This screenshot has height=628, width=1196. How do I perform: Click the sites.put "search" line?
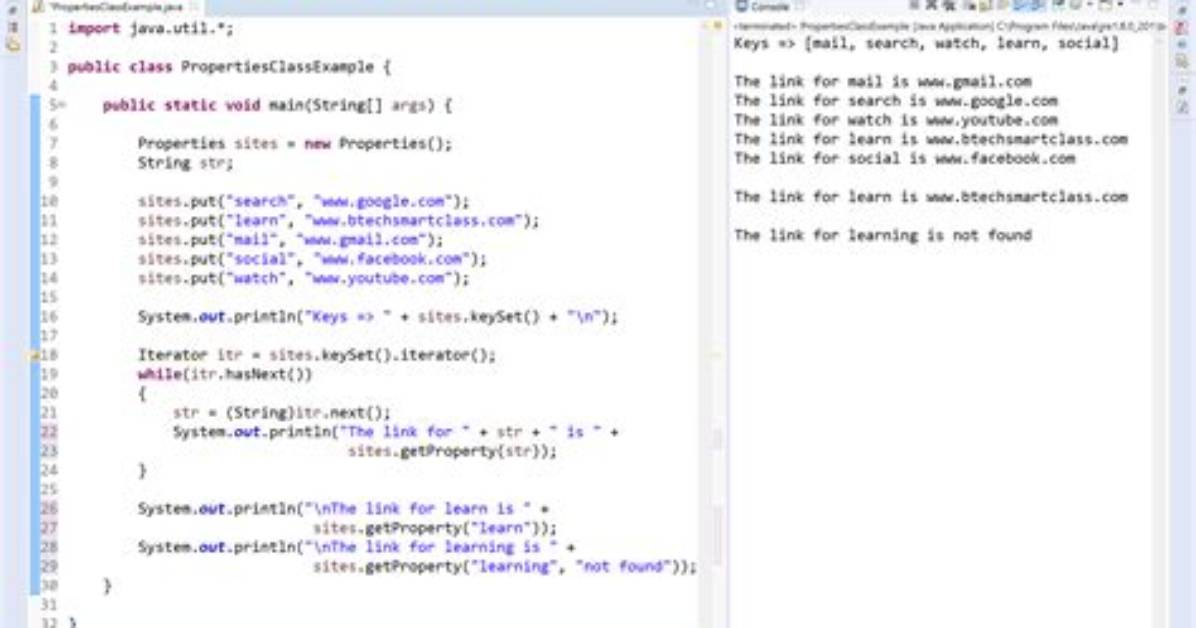(304, 201)
